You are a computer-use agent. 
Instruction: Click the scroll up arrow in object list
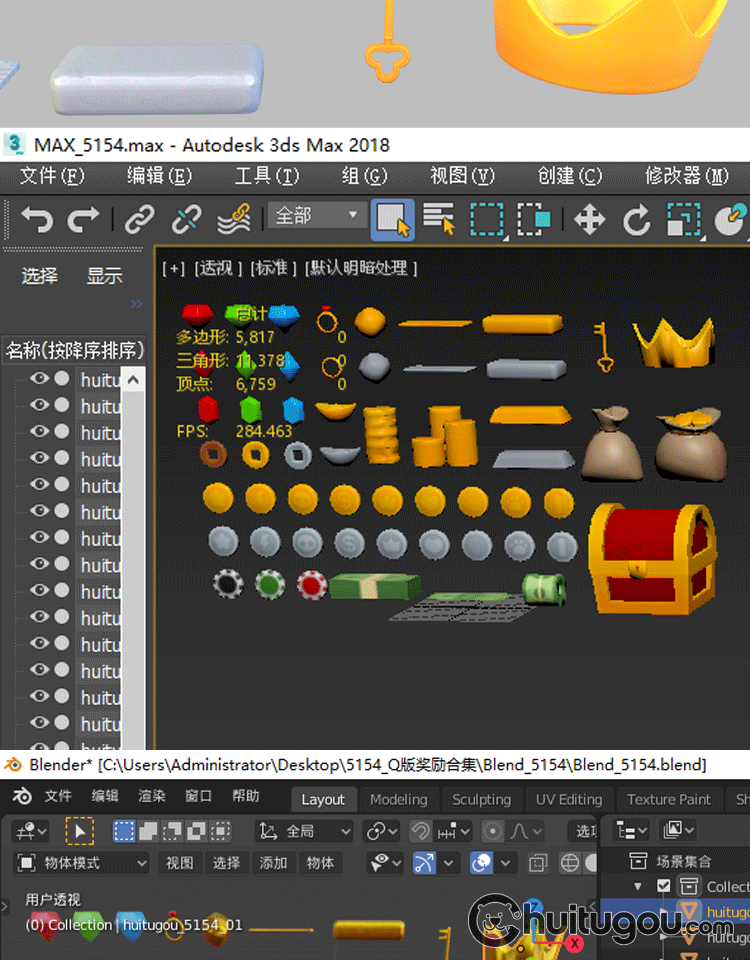click(x=135, y=380)
